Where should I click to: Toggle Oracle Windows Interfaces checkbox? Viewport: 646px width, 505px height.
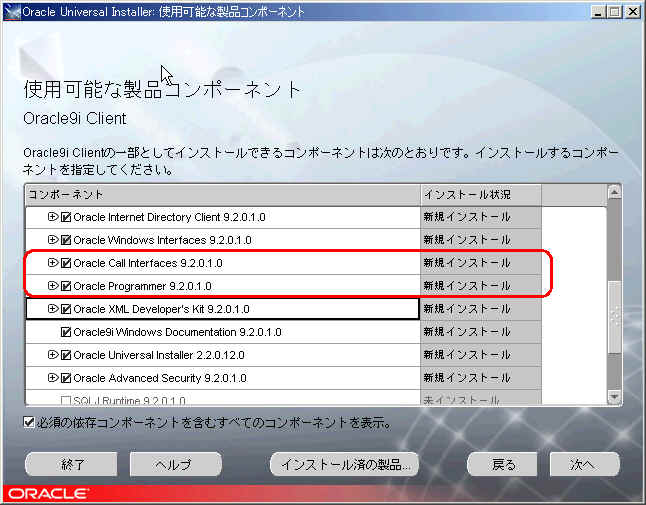click(x=66, y=240)
